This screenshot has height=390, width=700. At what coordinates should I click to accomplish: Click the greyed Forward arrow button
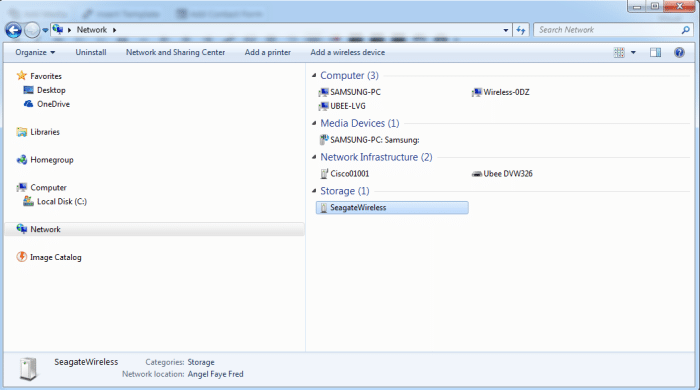32,30
